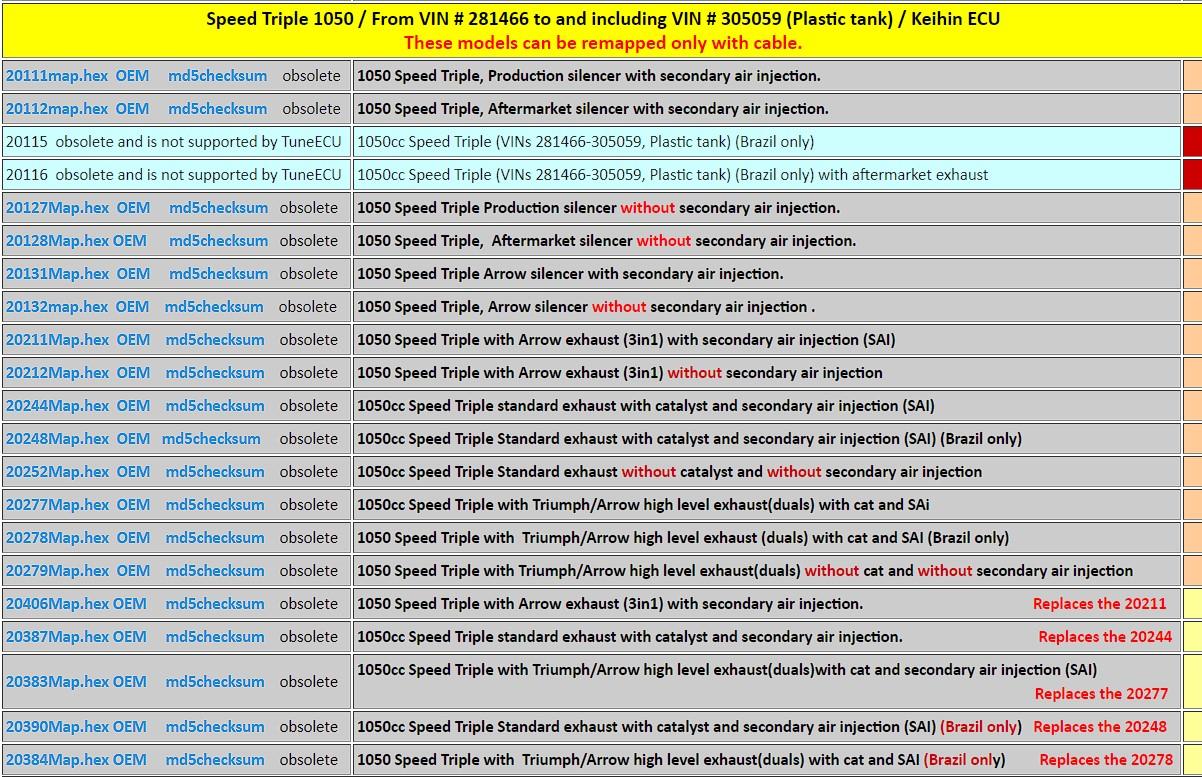This screenshot has height=777, width=1202.
Task: Open the OEM link for 20244Map.hex
Action: pos(133,405)
